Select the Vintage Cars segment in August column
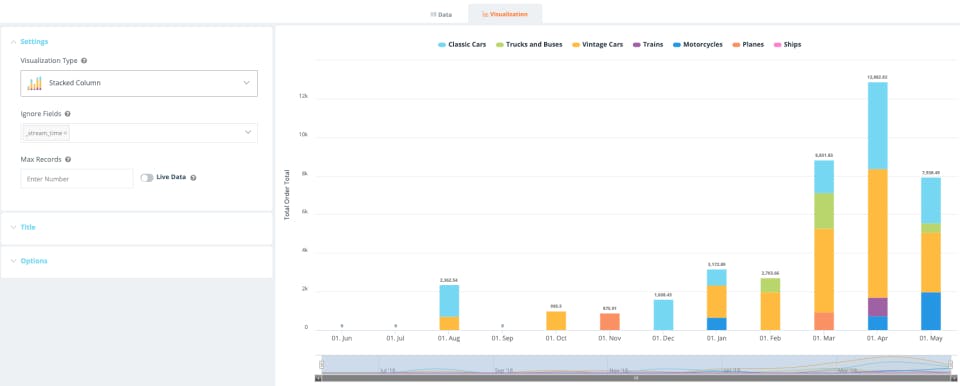This screenshot has width=960, height=386. (x=449, y=324)
